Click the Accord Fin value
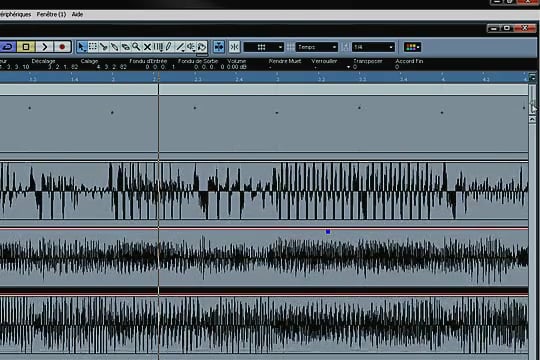540x360 pixels. [x=397, y=67]
